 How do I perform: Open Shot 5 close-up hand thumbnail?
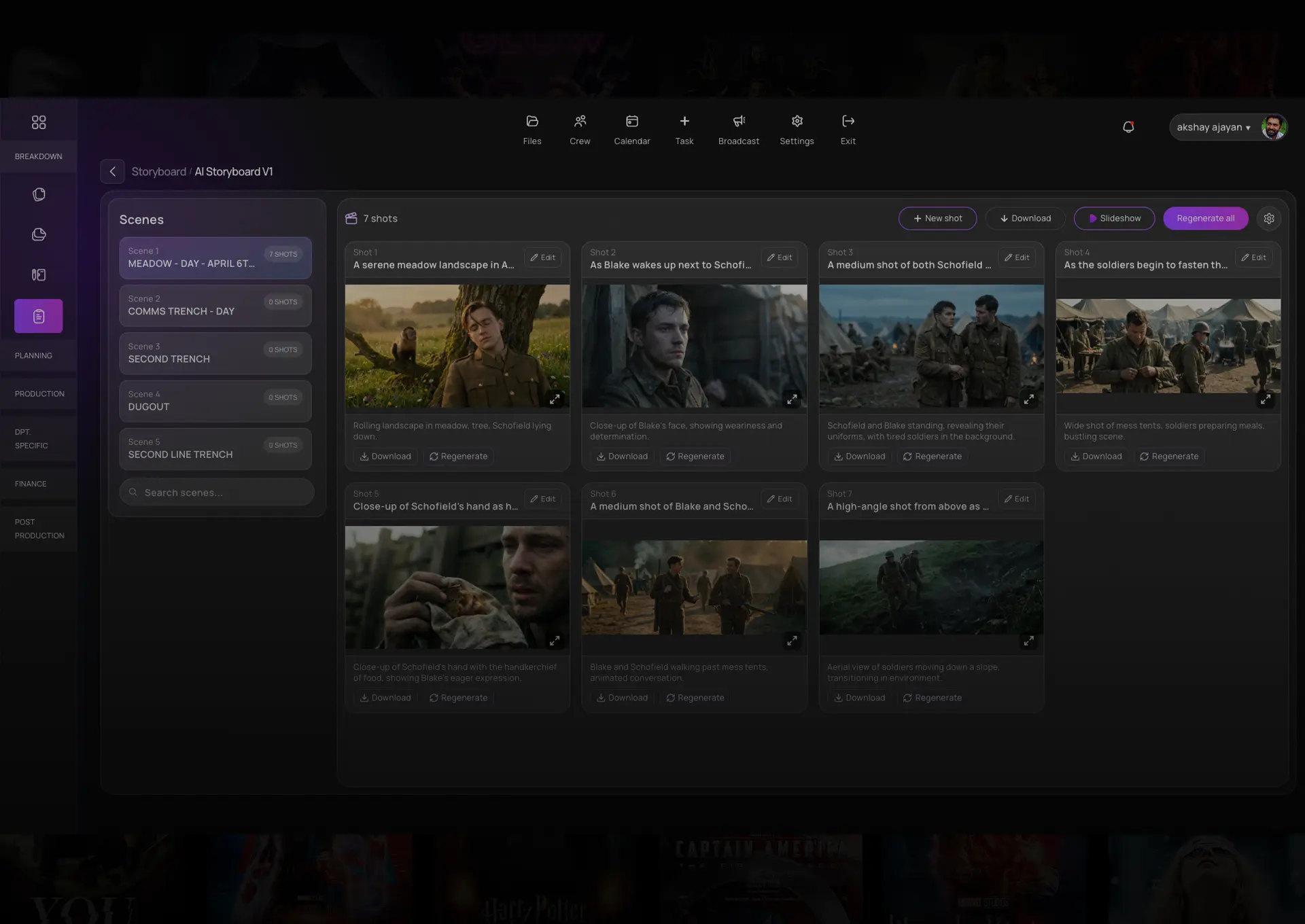click(x=457, y=588)
